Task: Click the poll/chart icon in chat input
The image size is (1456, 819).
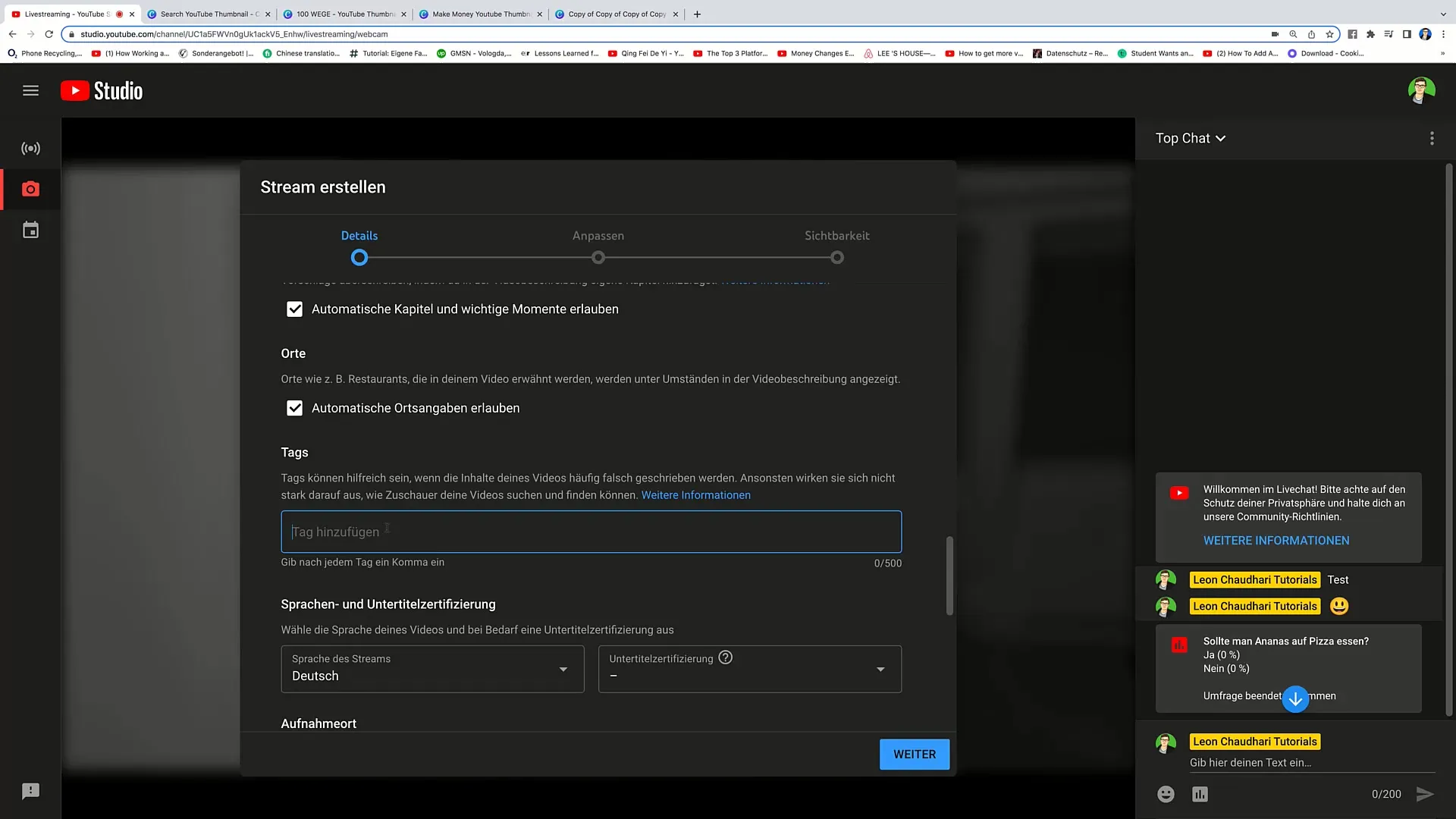Action: (x=1200, y=793)
